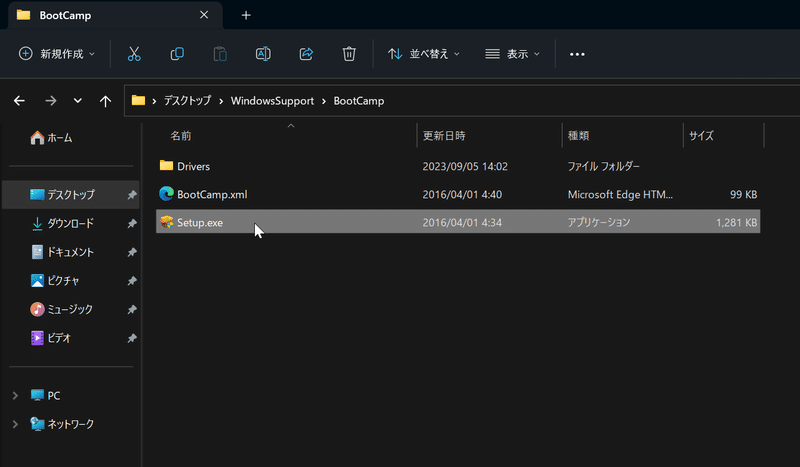Select the BootCamp.xml file
Image resolution: width=800 pixels, height=467 pixels.
458,194
